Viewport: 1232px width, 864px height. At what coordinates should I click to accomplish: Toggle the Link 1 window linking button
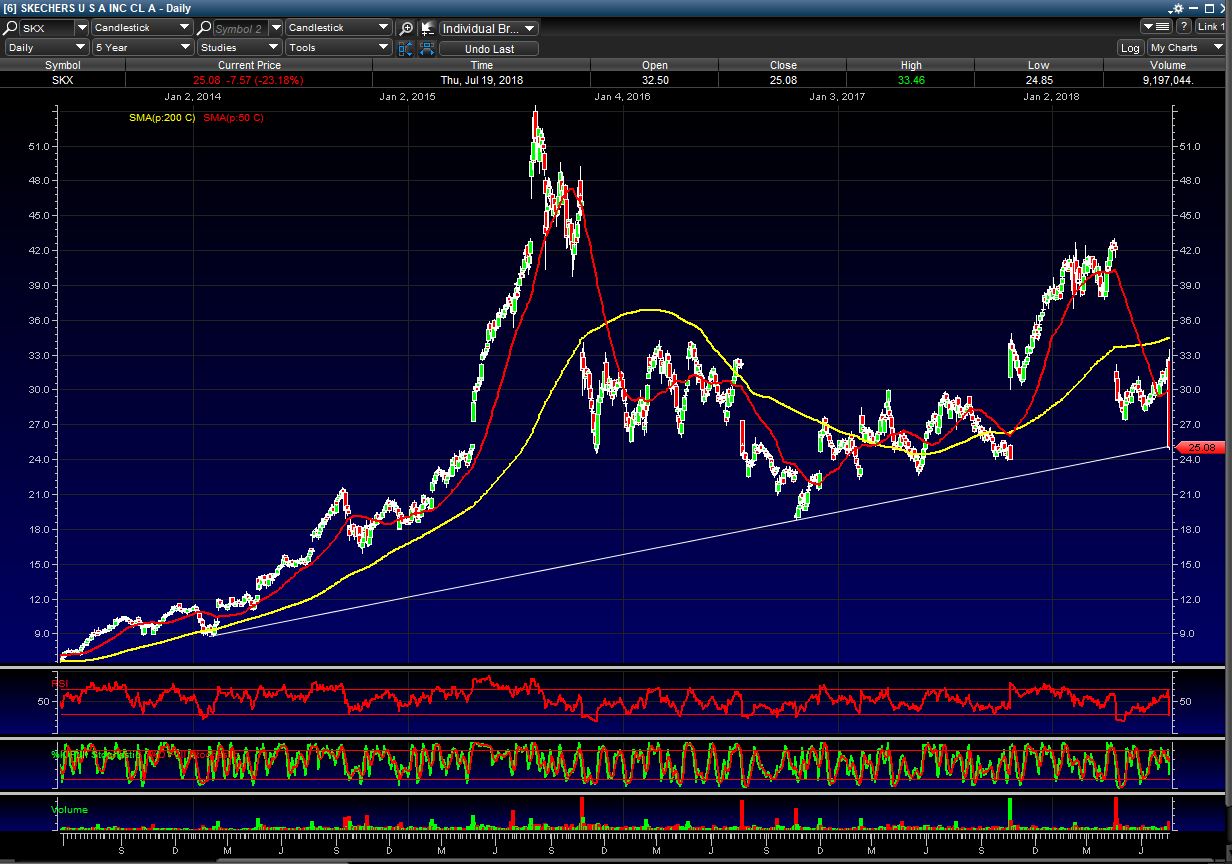click(1206, 28)
